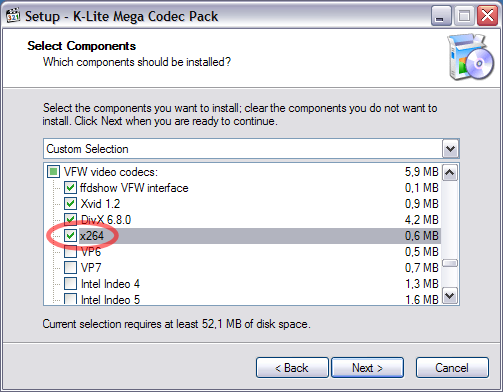Click the K-Lite setup title bar icon
The image size is (503, 392).
13,15
